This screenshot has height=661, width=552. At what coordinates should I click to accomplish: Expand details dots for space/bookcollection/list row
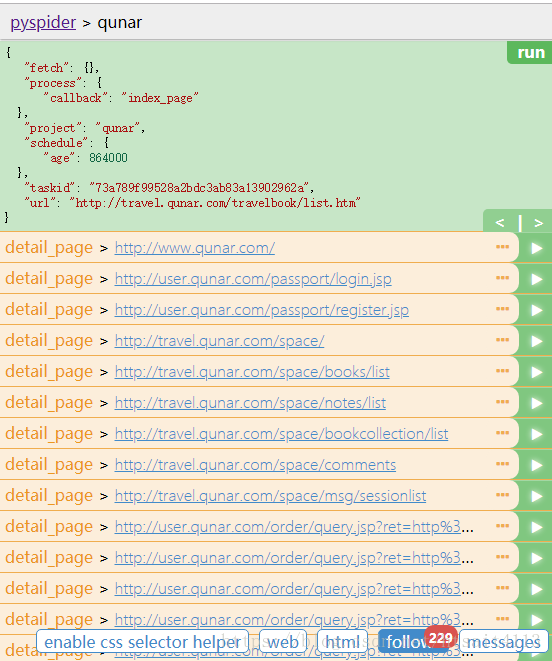(x=502, y=433)
